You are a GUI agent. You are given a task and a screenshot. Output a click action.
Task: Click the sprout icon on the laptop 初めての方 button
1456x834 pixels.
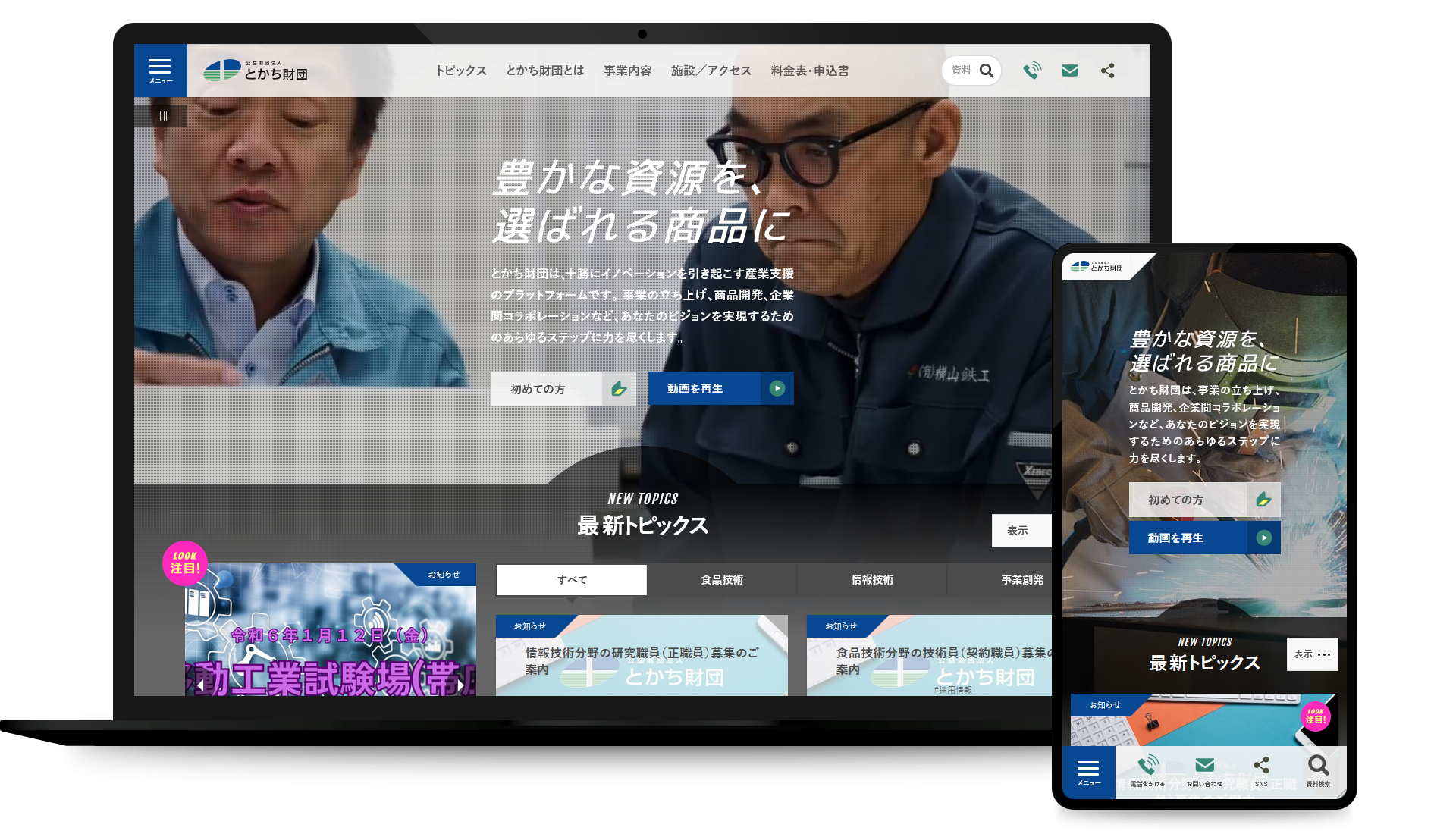619,389
